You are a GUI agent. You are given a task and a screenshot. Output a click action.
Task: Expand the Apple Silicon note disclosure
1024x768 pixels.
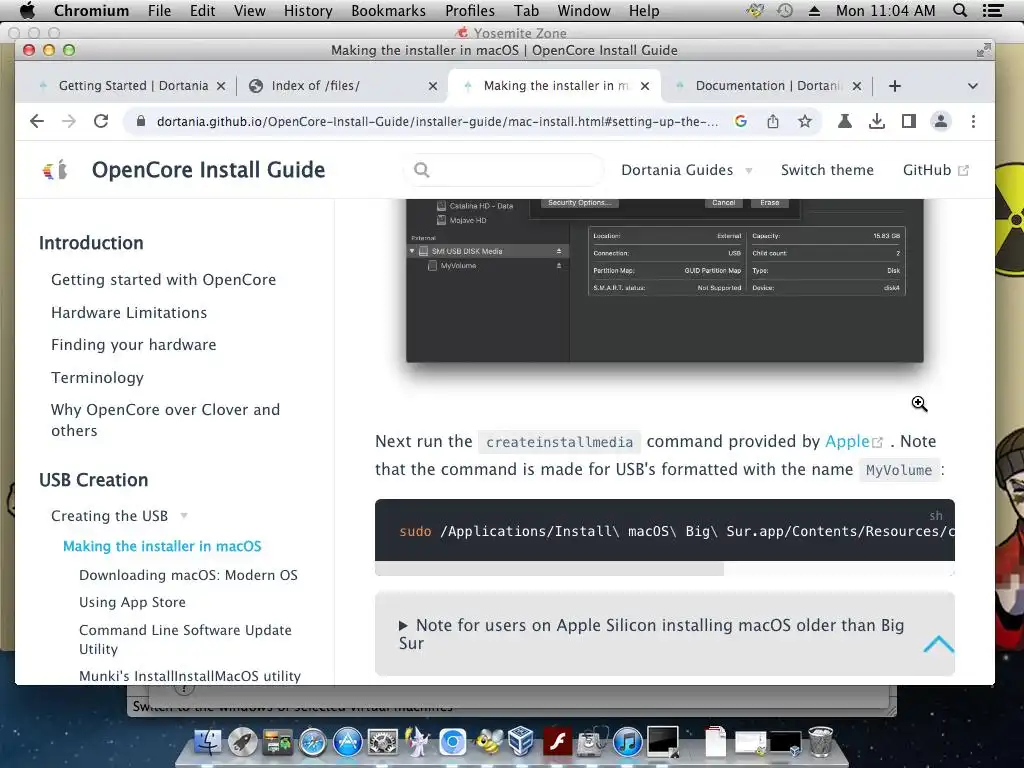click(x=651, y=634)
